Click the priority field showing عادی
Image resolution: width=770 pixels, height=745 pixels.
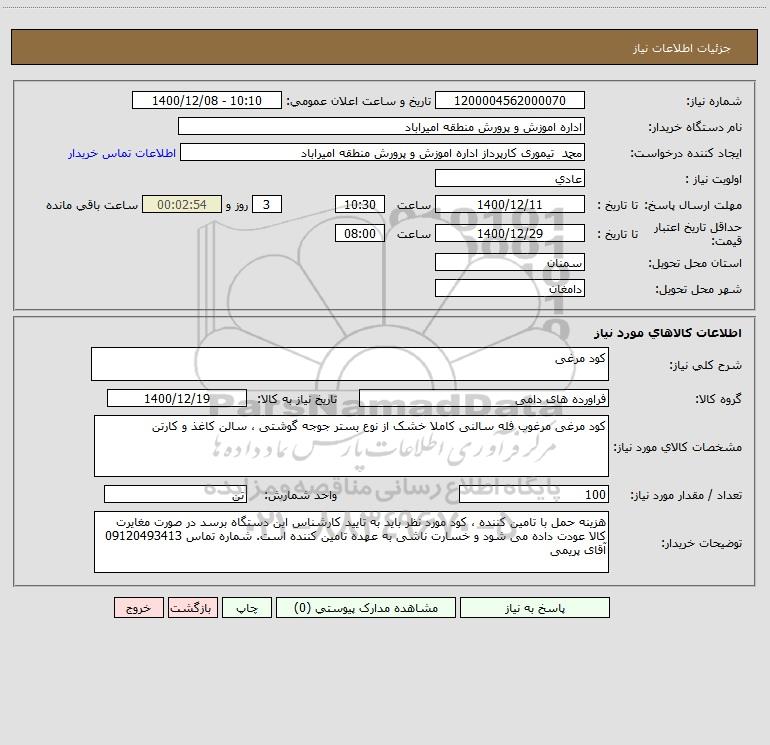[x=510, y=178]
